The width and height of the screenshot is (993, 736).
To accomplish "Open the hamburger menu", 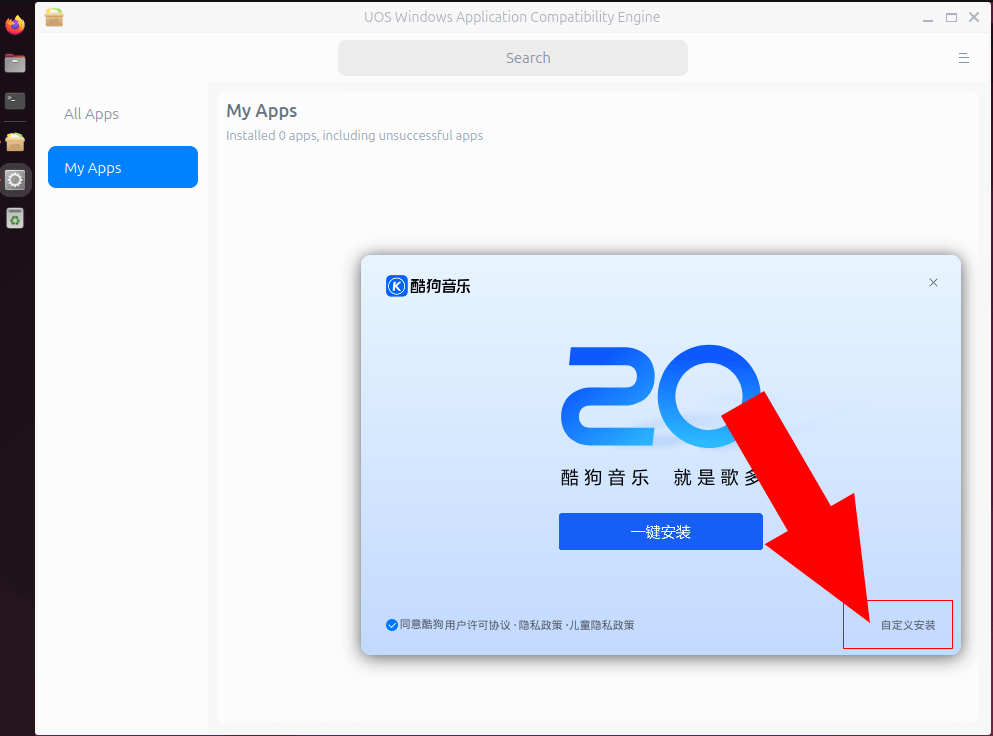I will pyautogui.click(x=963, y=58).
